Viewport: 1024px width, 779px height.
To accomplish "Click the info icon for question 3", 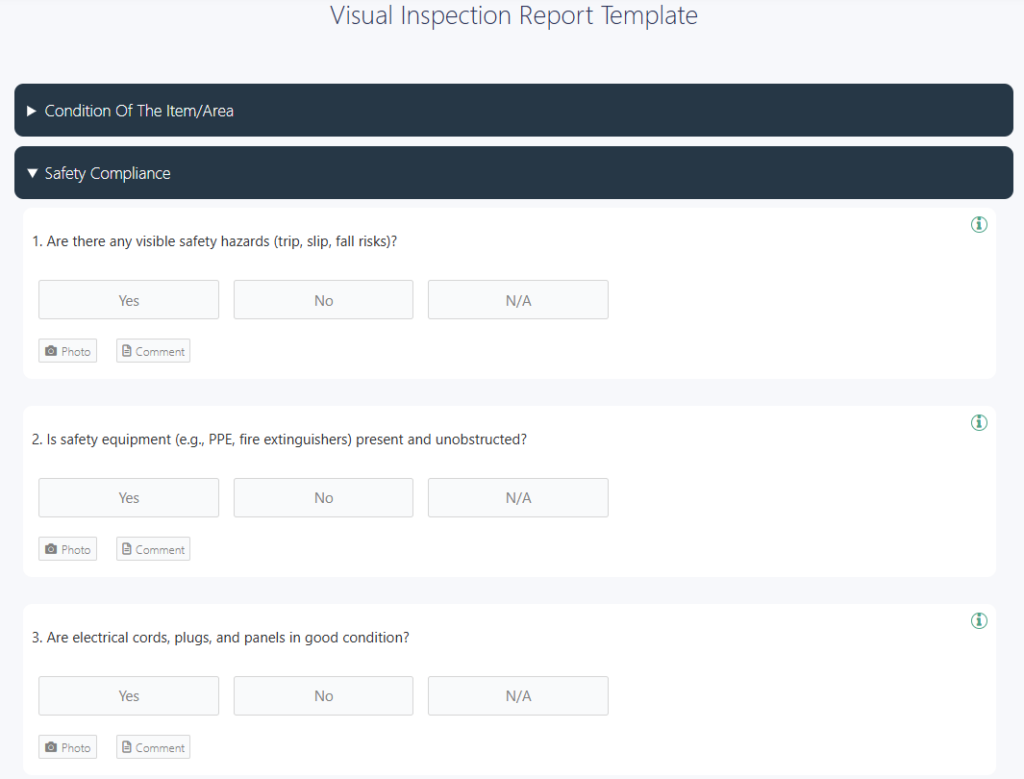I will click(x=979, y=620).
